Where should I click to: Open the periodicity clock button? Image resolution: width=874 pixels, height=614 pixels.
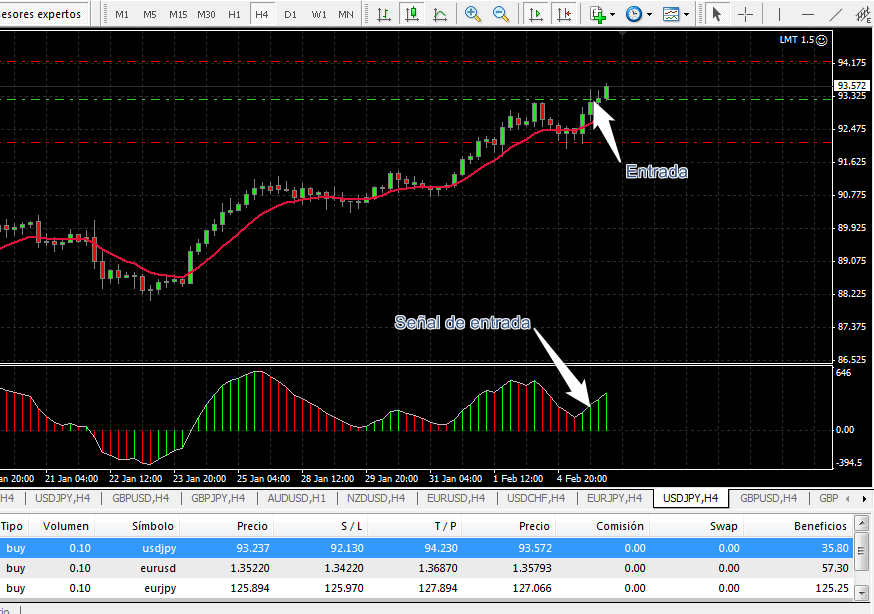point(634,14)
